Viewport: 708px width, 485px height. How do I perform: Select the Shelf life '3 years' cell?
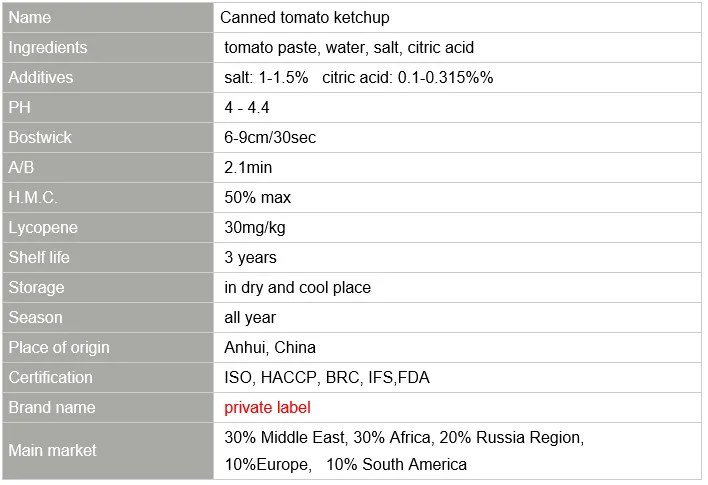457,257
